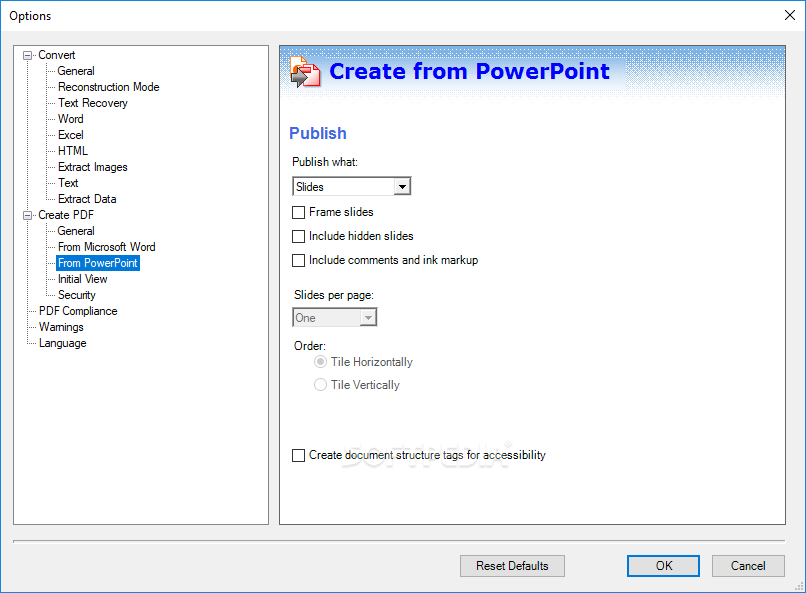Image resolution: width=806 pixels, height=593 pixels.
Task: Confirm with the OK button
Action: click(x=663, y=566)
